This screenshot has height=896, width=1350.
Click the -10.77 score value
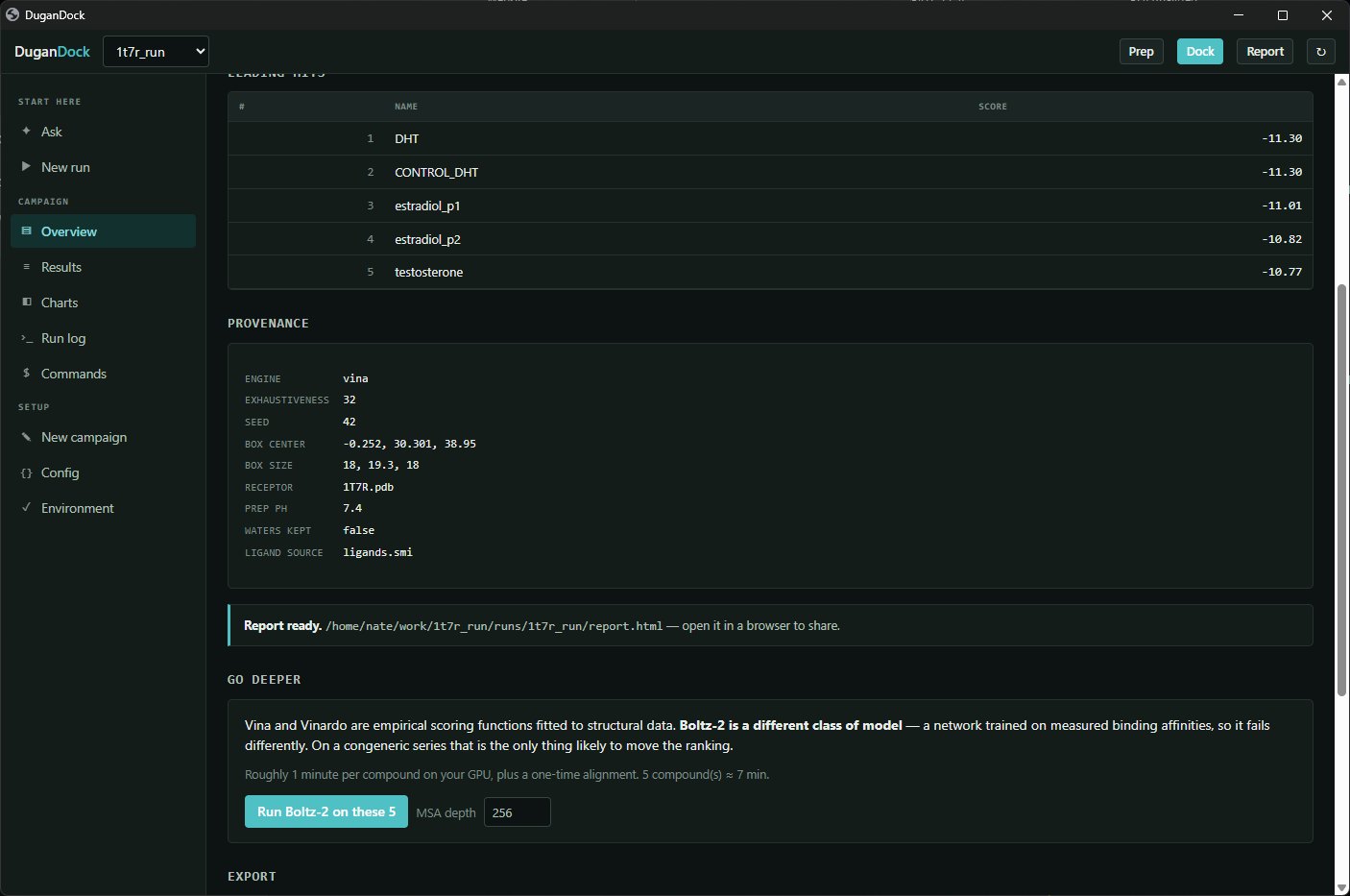coord(1282,272)
